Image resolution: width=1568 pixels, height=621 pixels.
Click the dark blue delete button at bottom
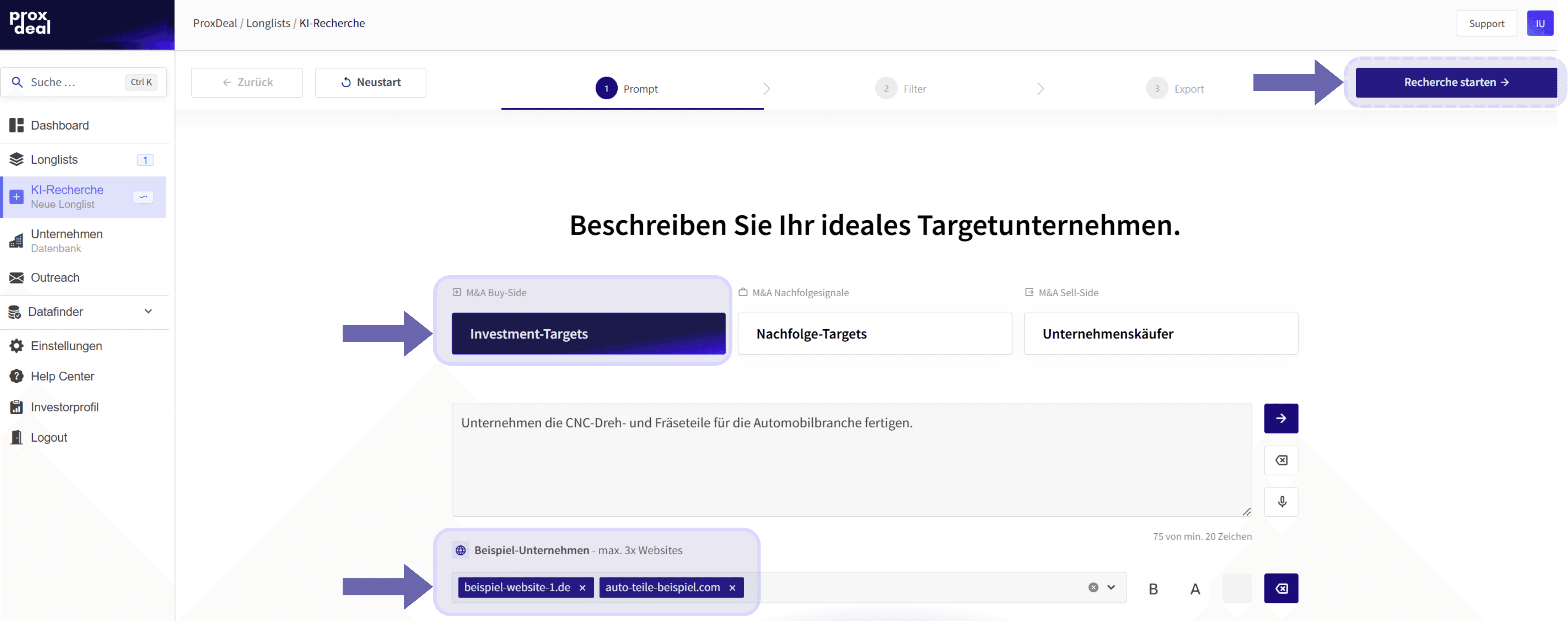pyautogui.click(x=1281, y=589)
